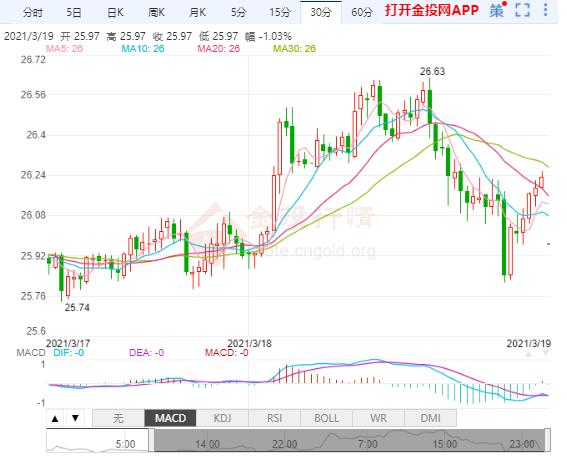Image resolution: width=567 pixels, height=456 pixels.
Task: Toggle fullscreen chart view icon
Action: [523, 10]
